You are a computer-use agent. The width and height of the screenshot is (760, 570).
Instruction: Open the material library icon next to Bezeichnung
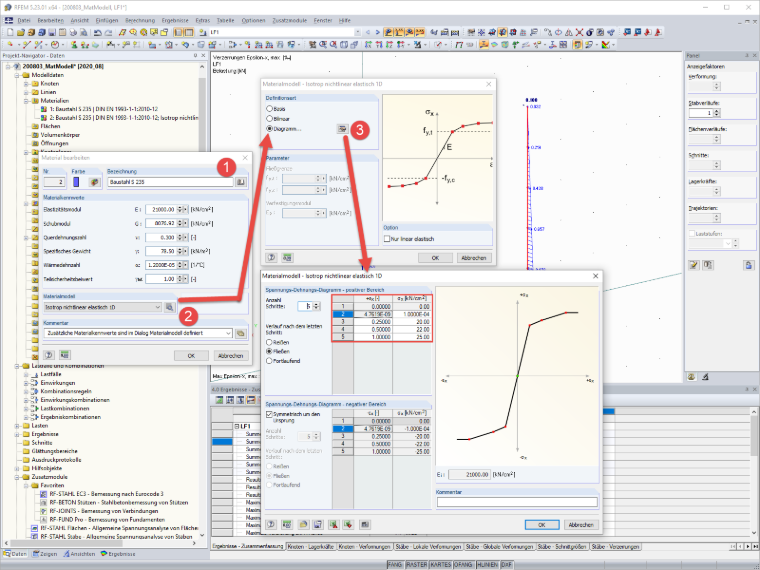pyautogui.click(x=240, y=182)
